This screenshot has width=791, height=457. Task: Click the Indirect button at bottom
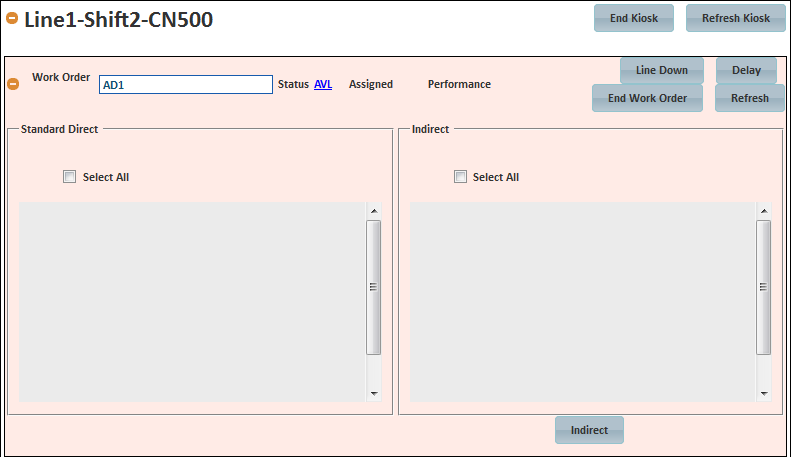point(589,430)
